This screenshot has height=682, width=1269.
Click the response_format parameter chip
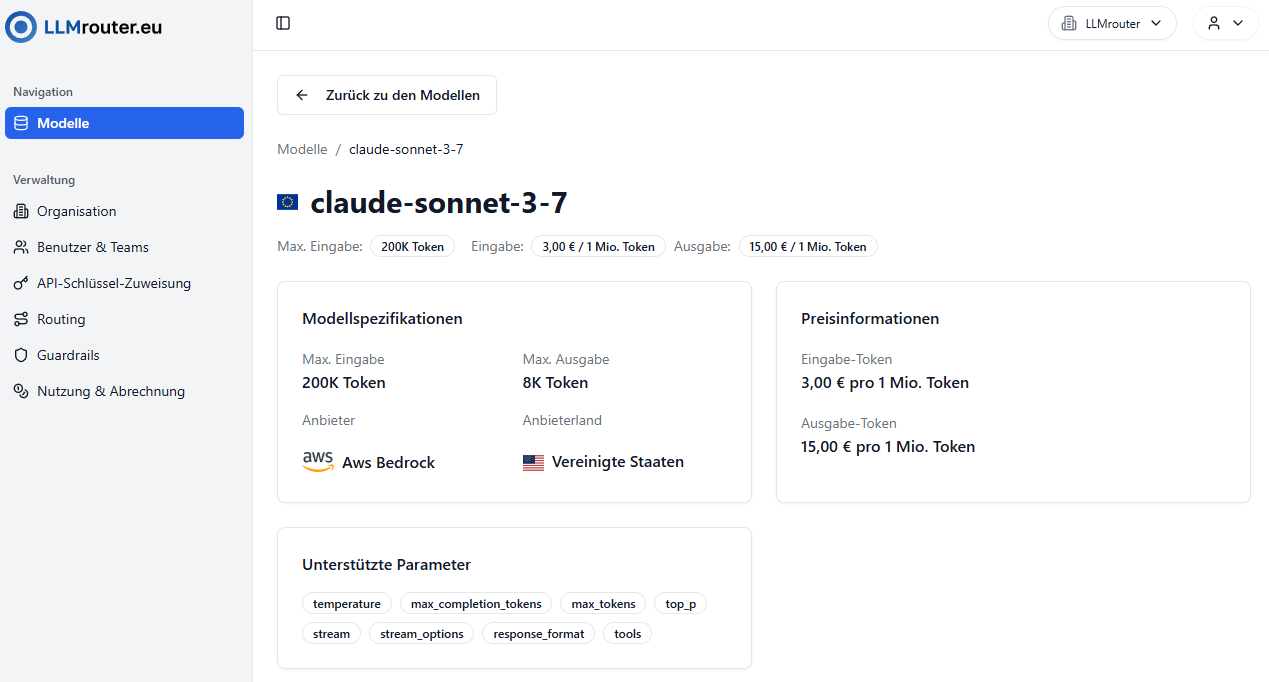pyautogui.click(x=539, y=634)
